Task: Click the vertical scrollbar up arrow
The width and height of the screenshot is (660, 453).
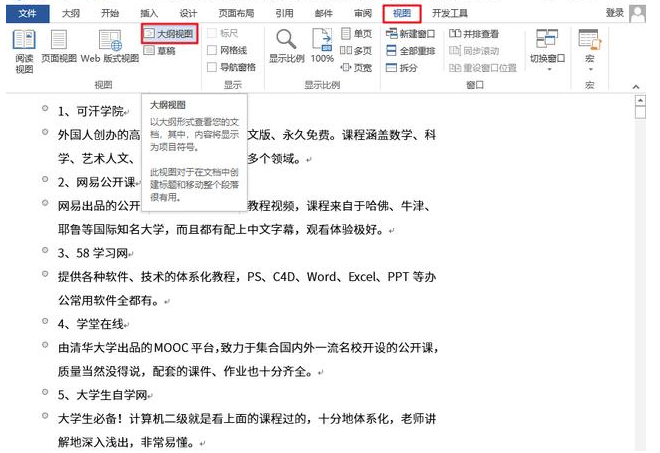Action: coord(640,101)
